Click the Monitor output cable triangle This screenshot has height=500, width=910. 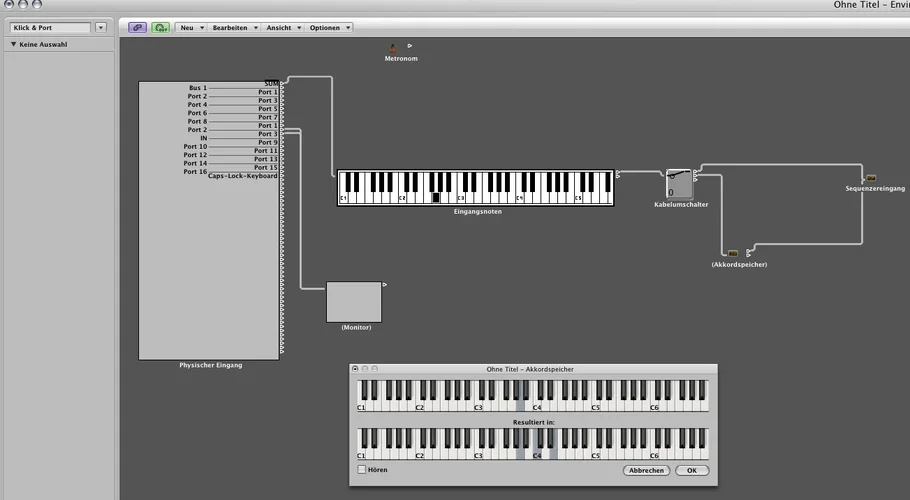point(384,284)
